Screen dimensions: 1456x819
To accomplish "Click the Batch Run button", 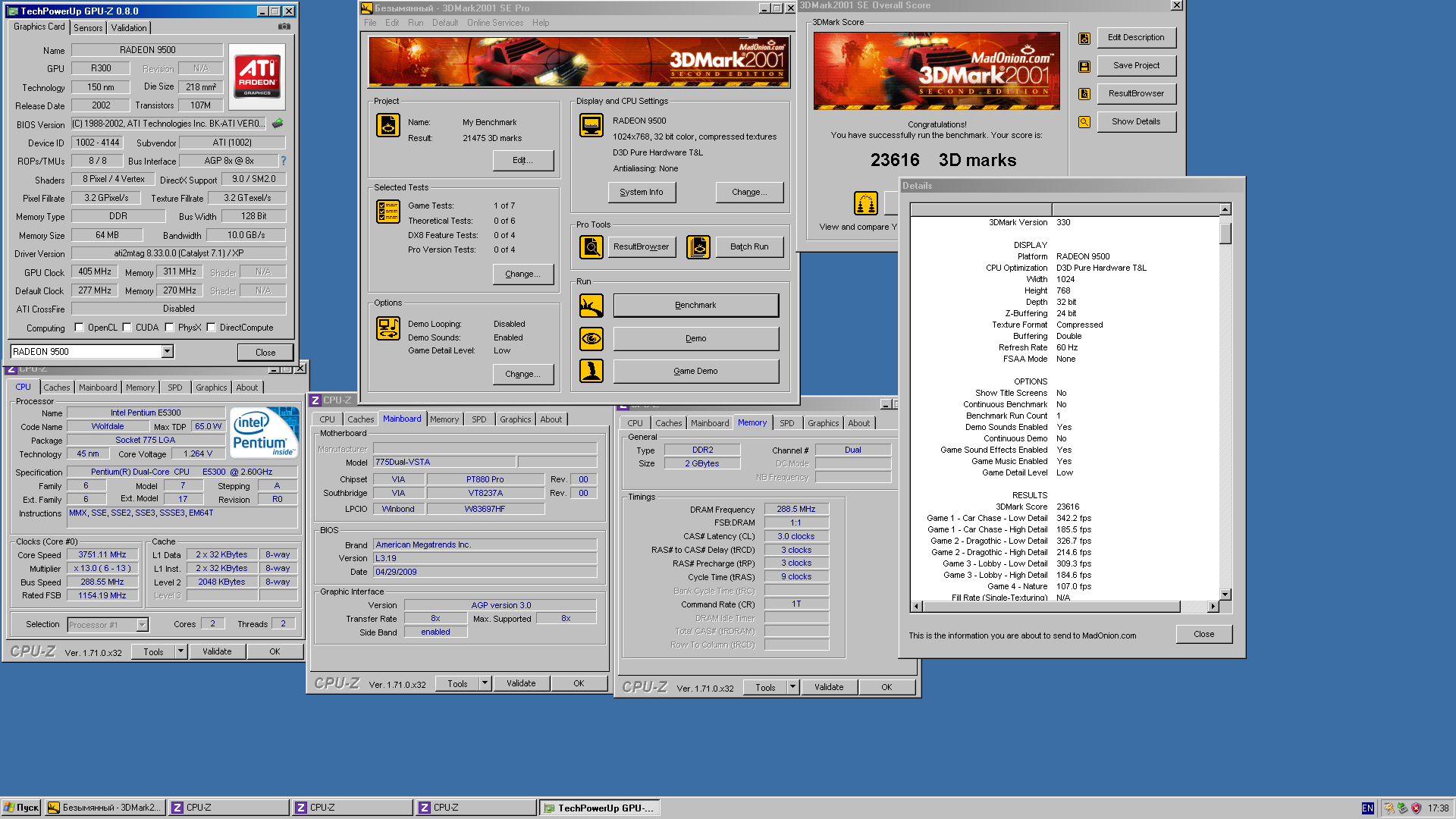I will coord(749,246).
